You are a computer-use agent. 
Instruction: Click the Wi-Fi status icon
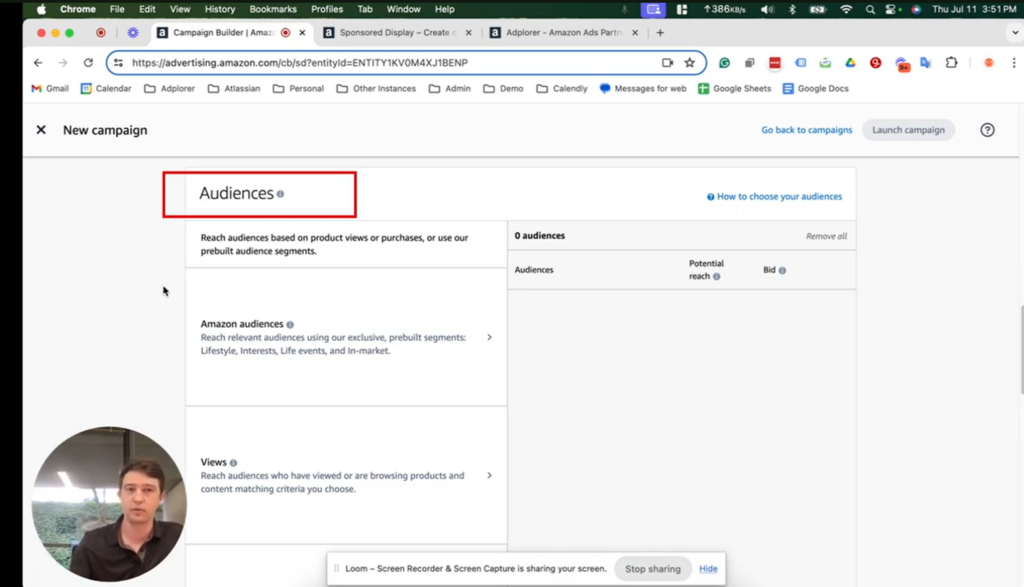pos(846,9)
